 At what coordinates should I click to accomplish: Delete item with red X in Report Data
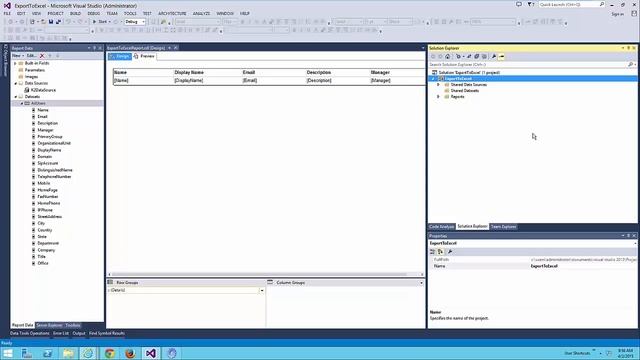(x=42, y=56)
